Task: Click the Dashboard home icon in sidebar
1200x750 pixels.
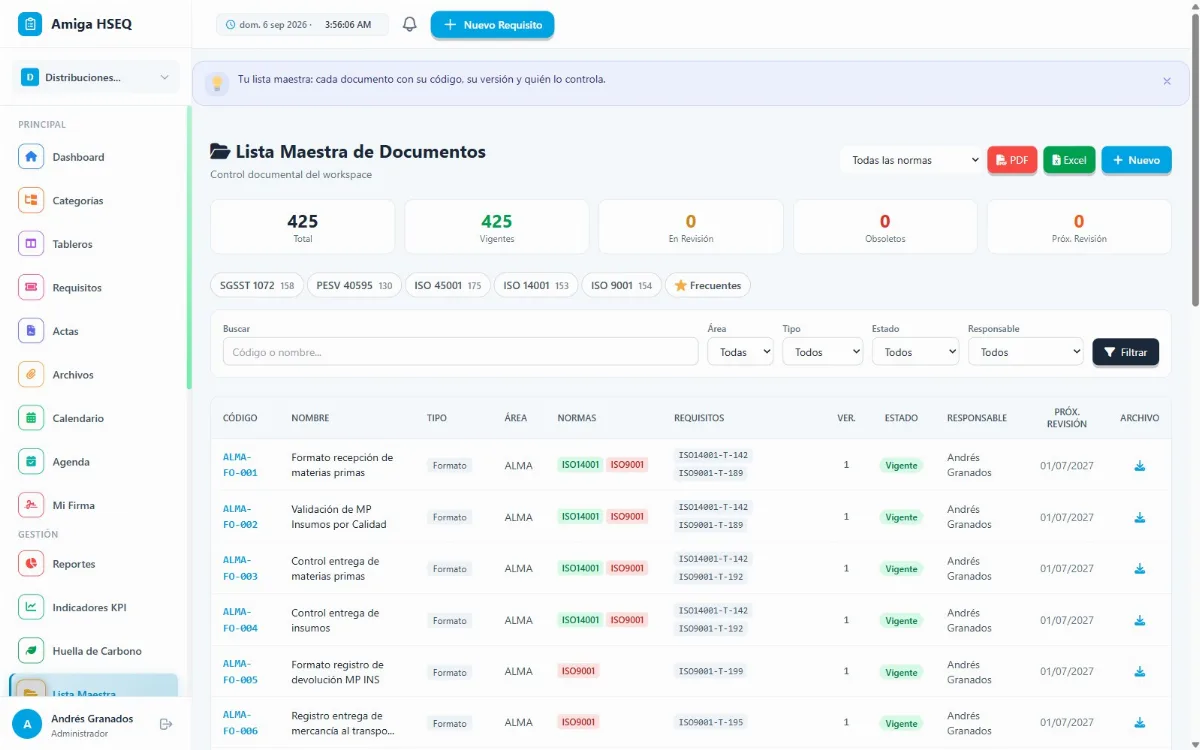Action: [31, 157]
